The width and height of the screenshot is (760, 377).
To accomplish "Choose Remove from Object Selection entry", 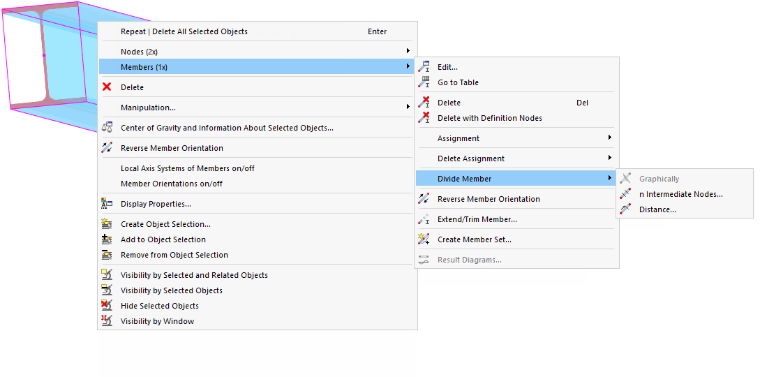I will coord(257,255).
